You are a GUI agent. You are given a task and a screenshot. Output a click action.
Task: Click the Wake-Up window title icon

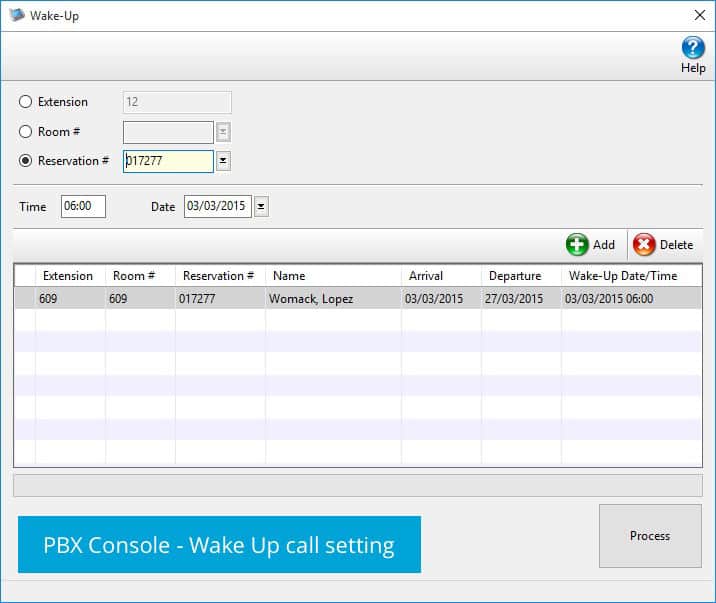coord(16,15)
